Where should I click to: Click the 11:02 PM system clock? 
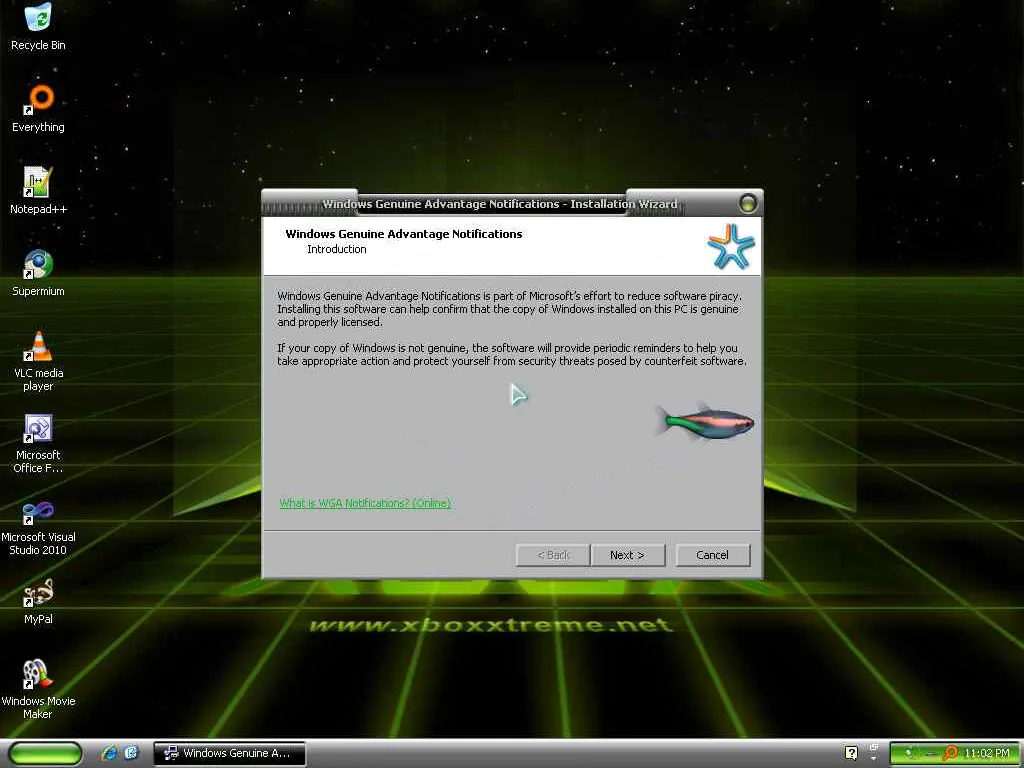(x=987, y=753)
